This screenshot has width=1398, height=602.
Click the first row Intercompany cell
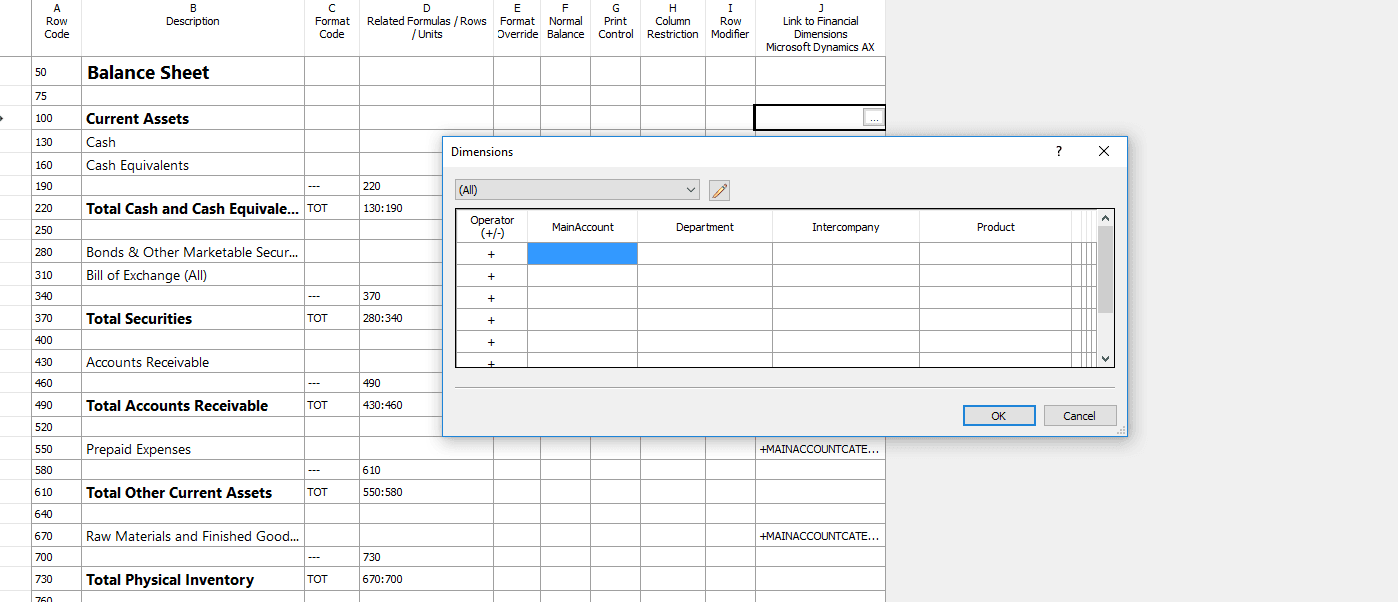point(845,254)
